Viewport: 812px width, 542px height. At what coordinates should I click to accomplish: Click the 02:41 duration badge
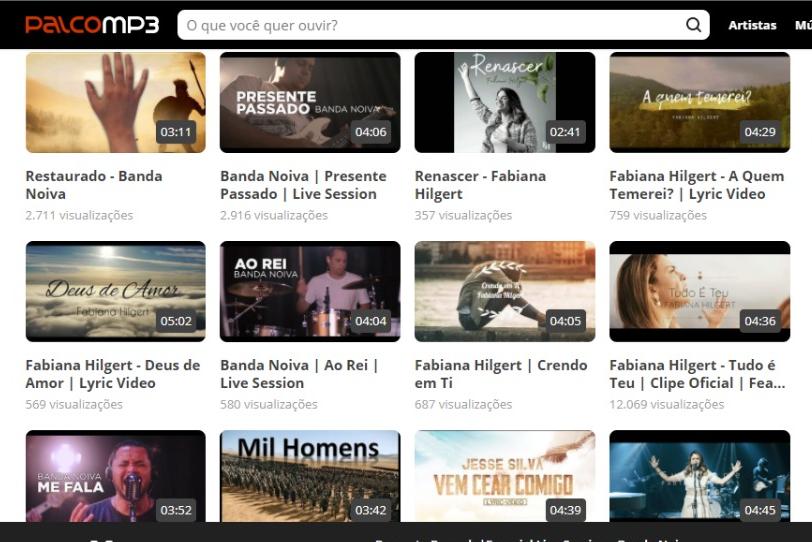[x=565, y=132]
